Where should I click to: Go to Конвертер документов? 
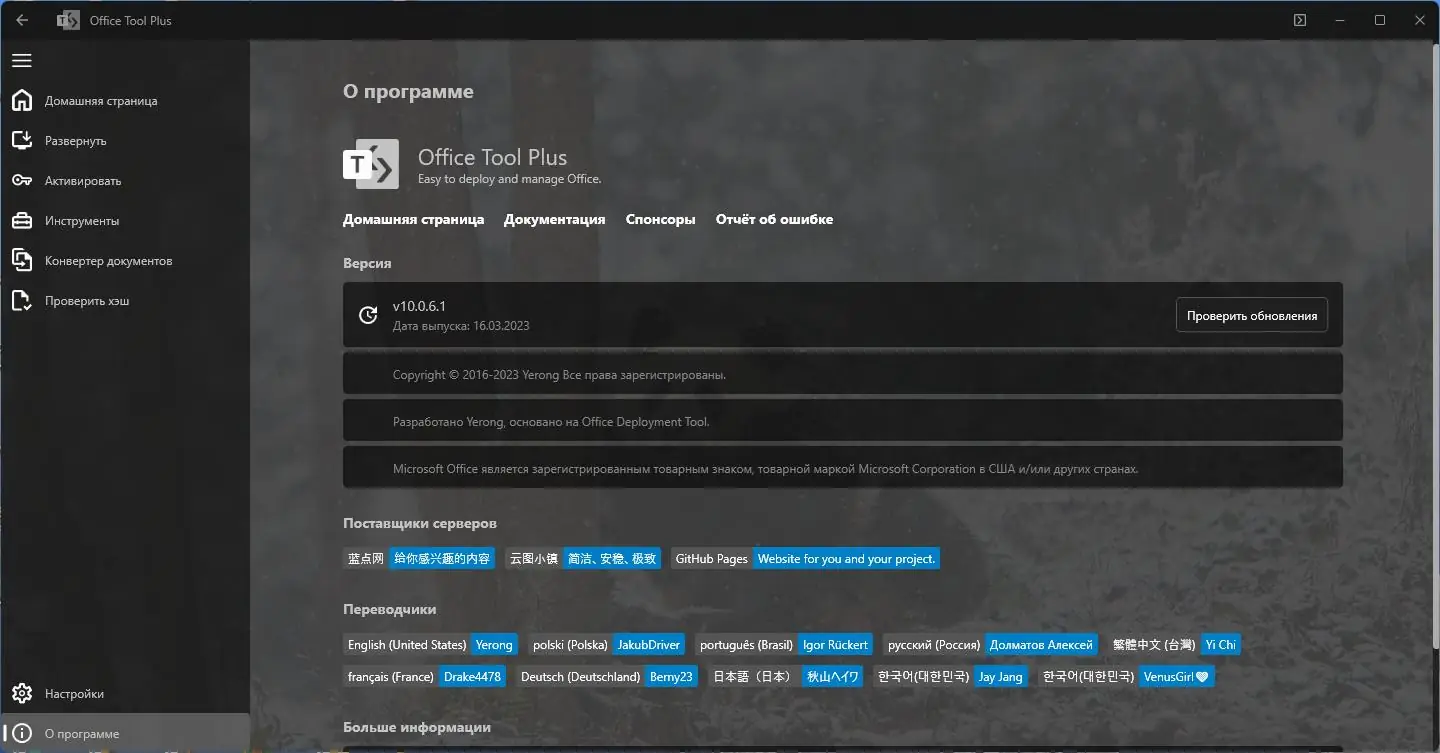(x=125, y=261)
